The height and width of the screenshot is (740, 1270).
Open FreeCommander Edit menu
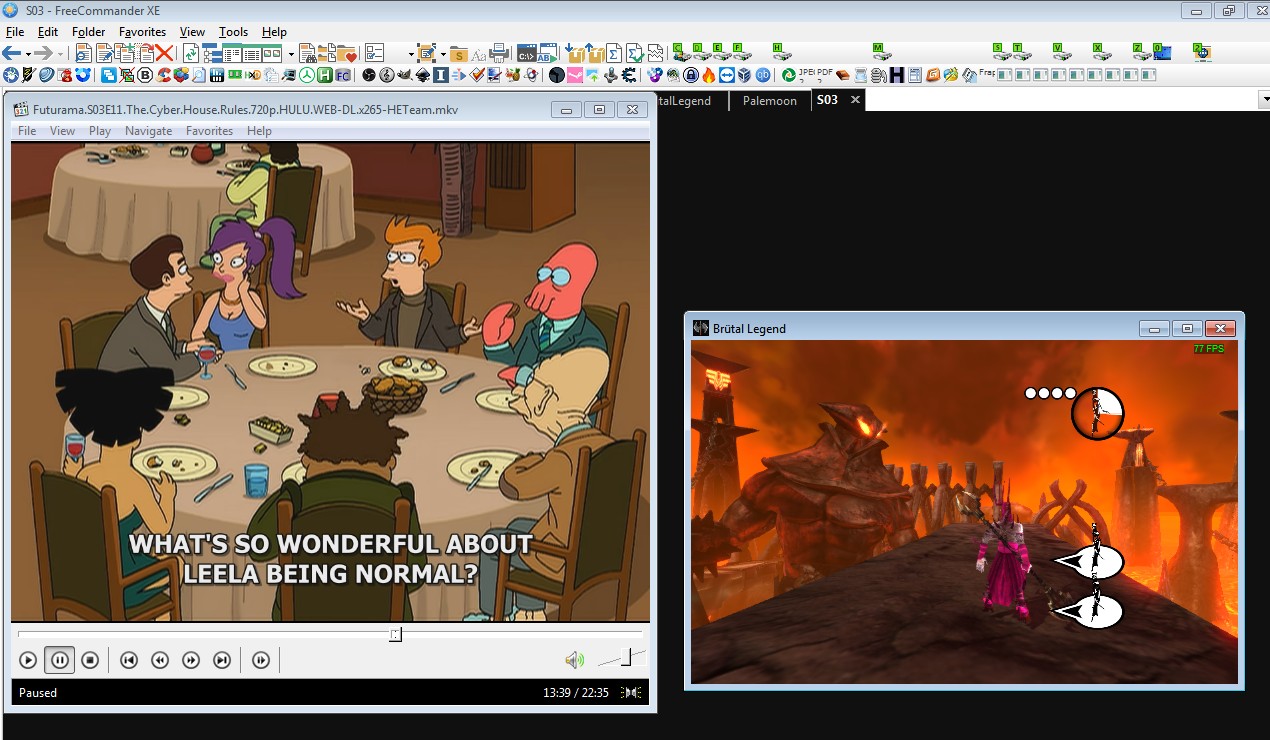(x=48, y=32)
